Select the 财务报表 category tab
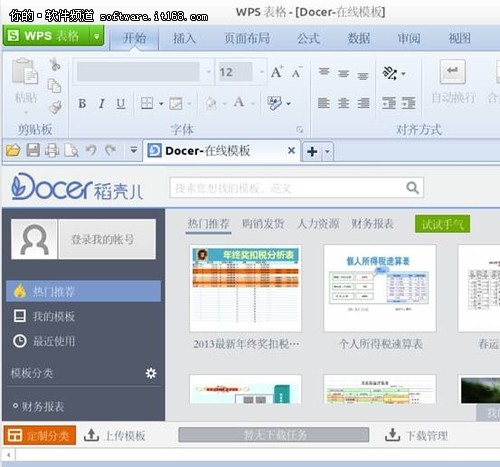 [372, 224]
